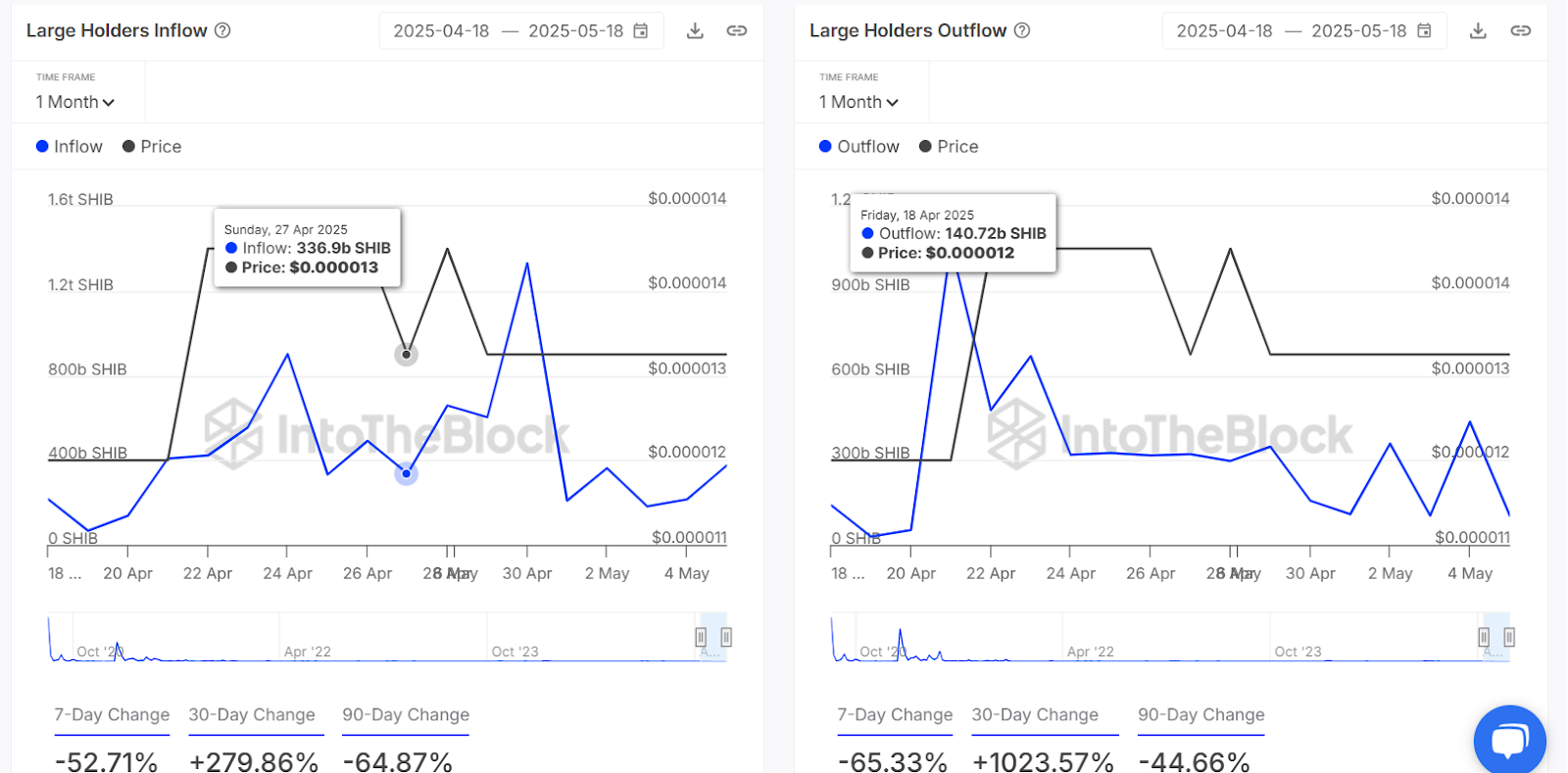Open the Outflow date range picker

(1303, 31)
